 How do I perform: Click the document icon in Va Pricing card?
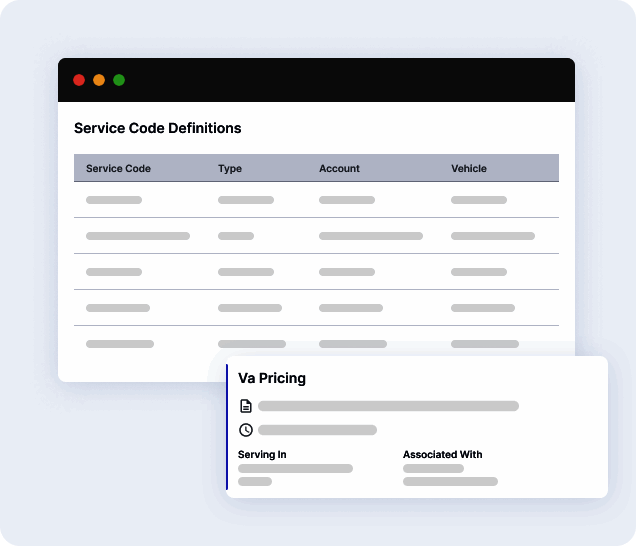coord(246,406)
